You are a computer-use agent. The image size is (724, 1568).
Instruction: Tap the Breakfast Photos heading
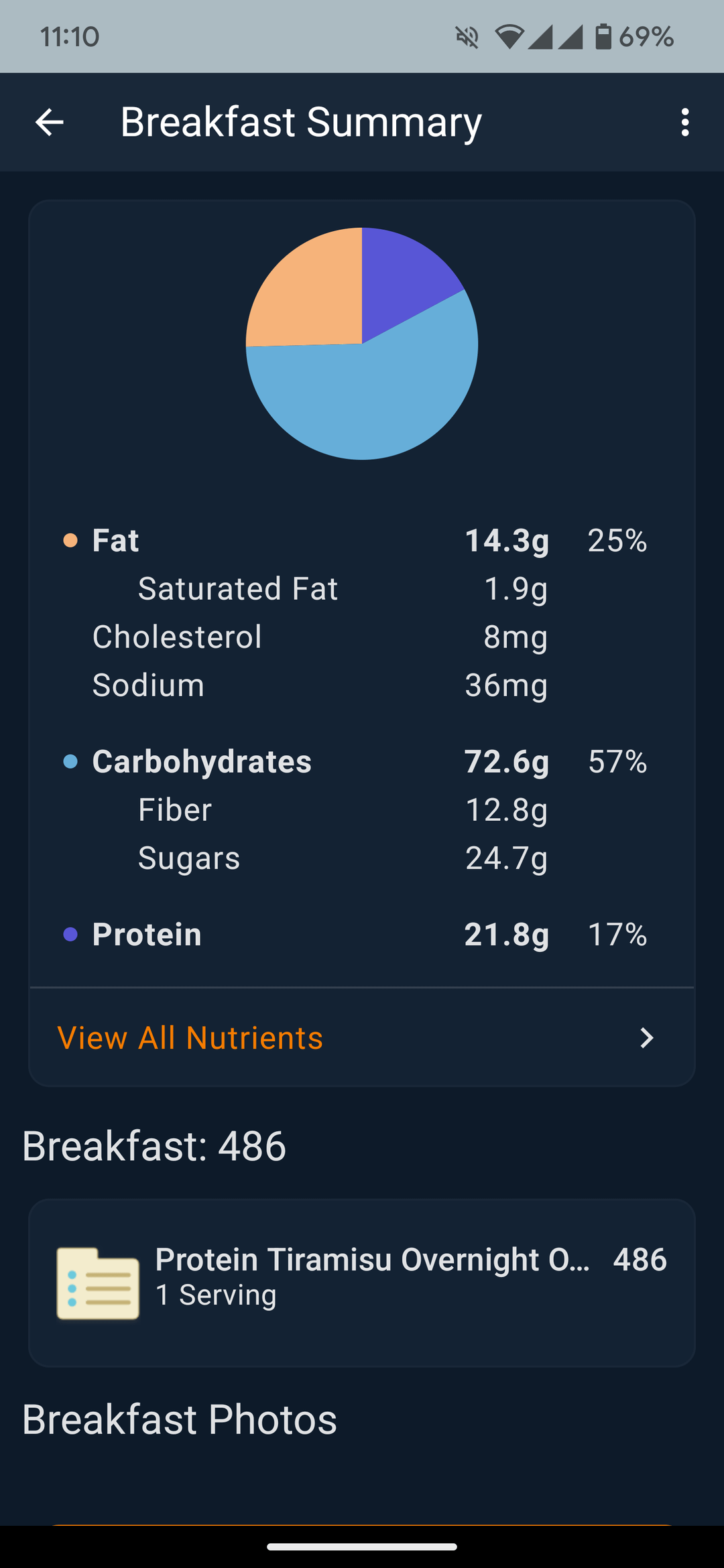[x=180, y=1419]
